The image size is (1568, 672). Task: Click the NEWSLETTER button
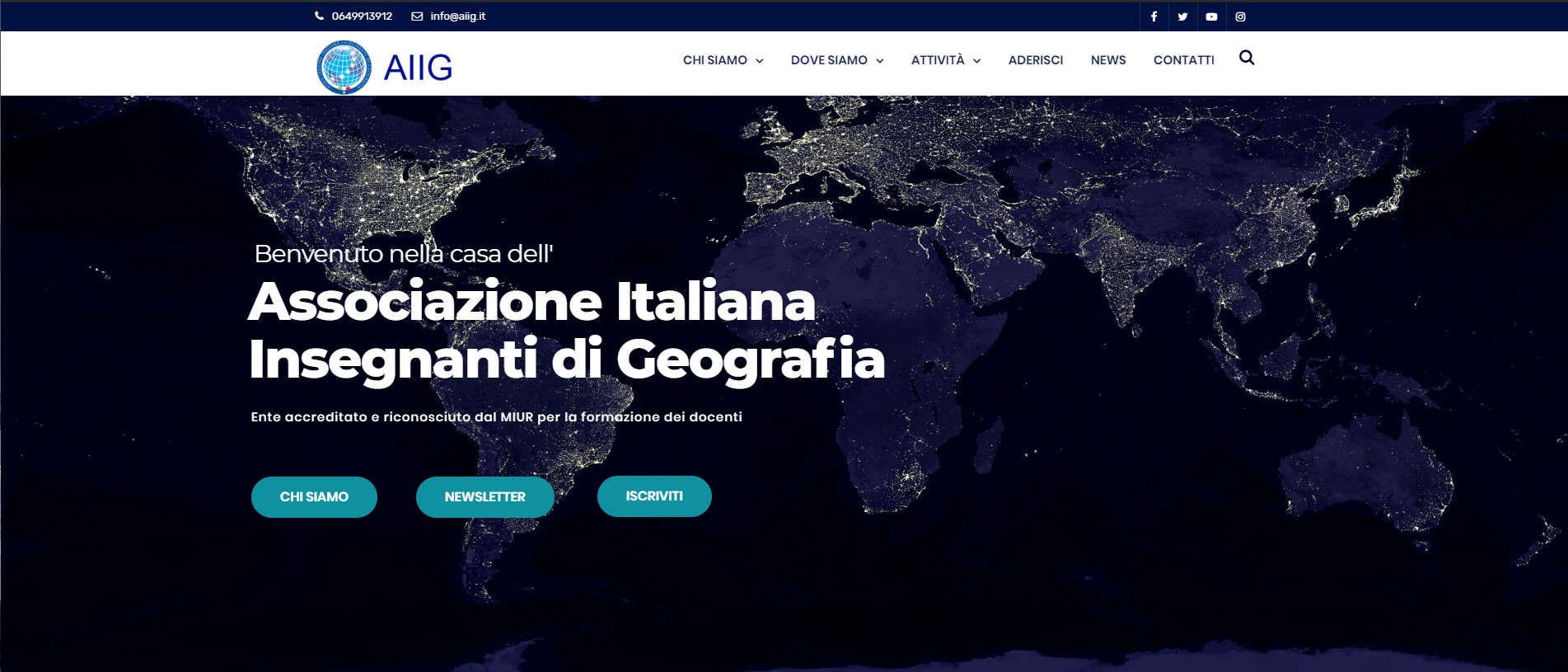point(484,497)
